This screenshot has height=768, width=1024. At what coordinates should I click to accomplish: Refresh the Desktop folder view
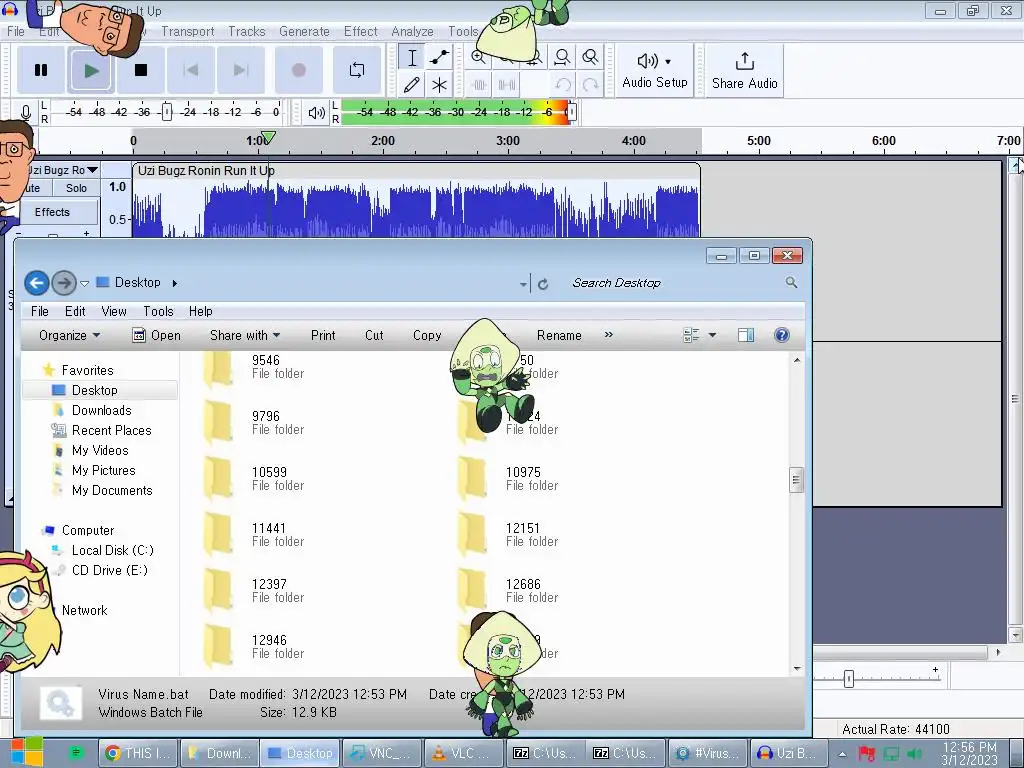[543, 284]
